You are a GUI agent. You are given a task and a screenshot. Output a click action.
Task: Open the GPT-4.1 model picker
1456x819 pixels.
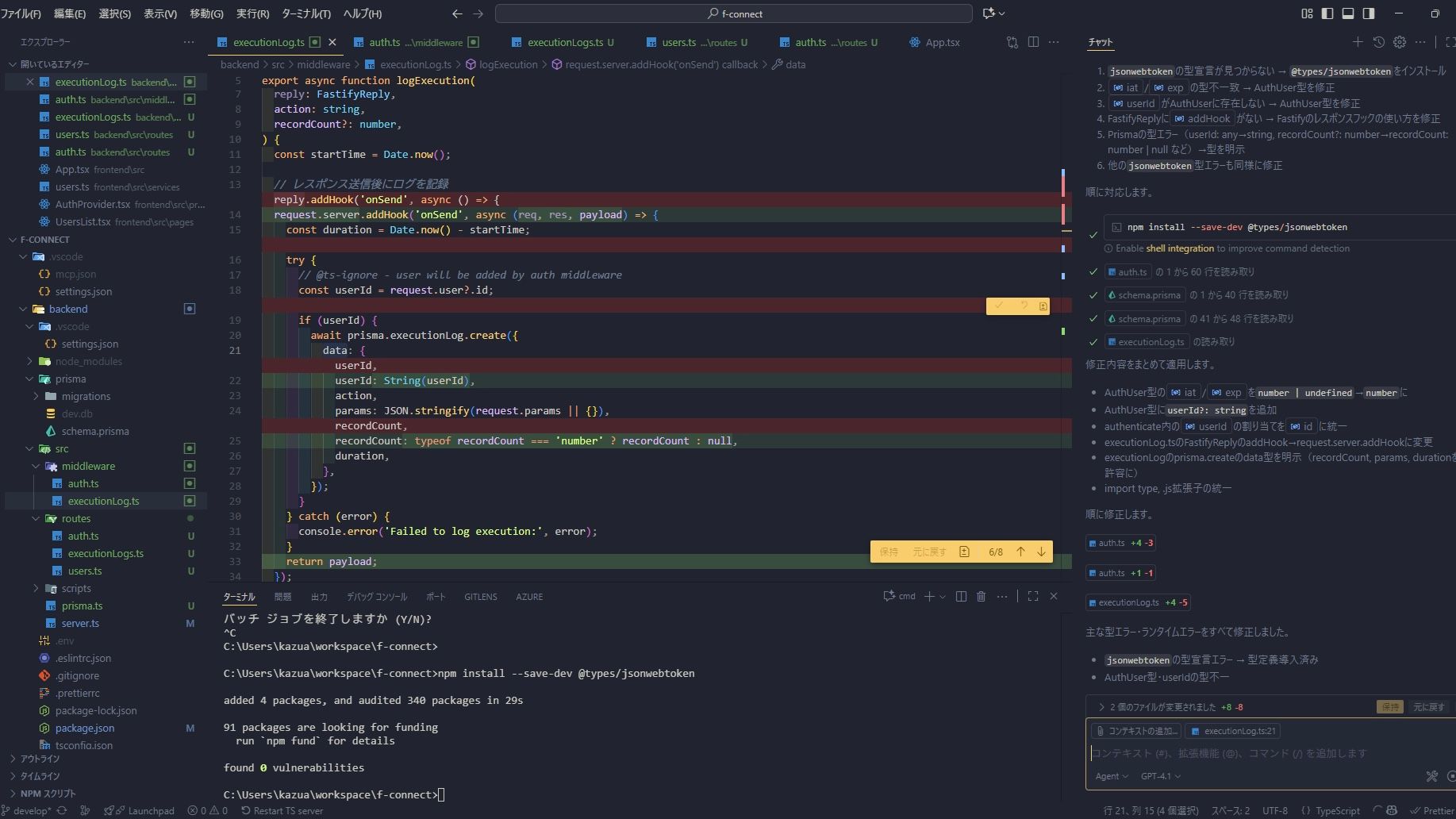(x=1160, y=776)
